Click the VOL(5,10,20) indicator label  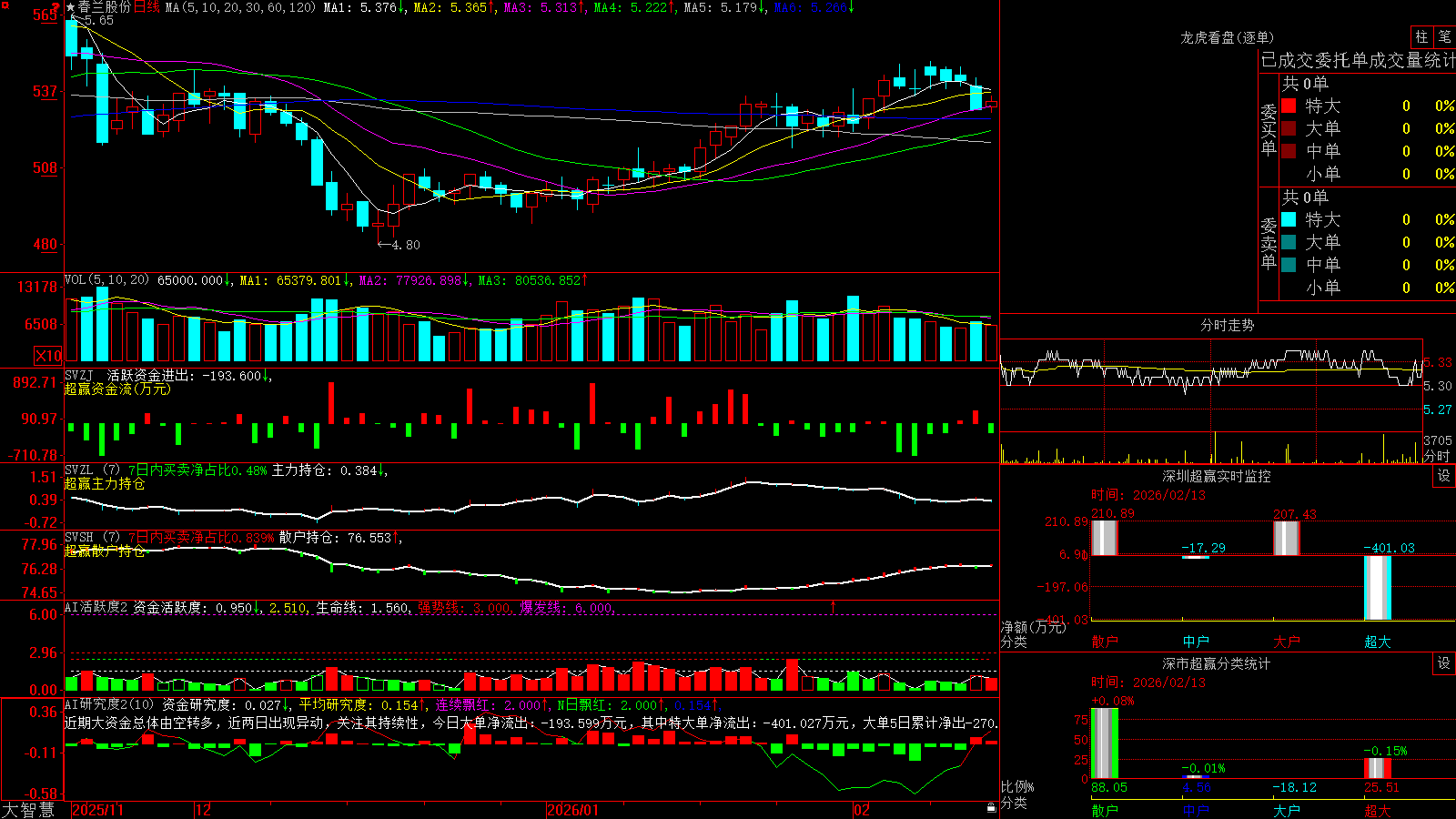(x=107, y=280)
